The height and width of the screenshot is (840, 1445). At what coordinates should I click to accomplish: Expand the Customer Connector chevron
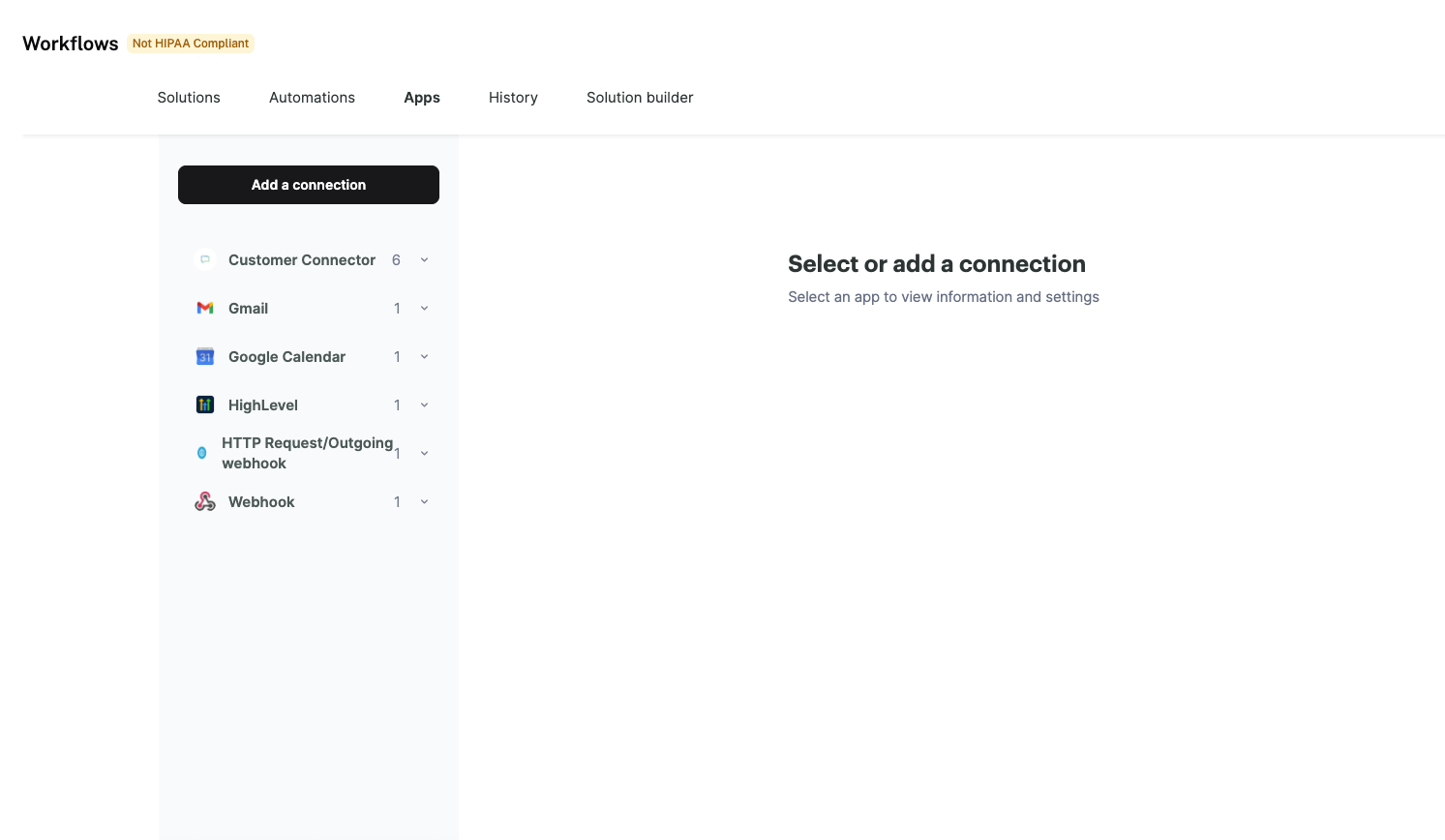pos(424,260)
